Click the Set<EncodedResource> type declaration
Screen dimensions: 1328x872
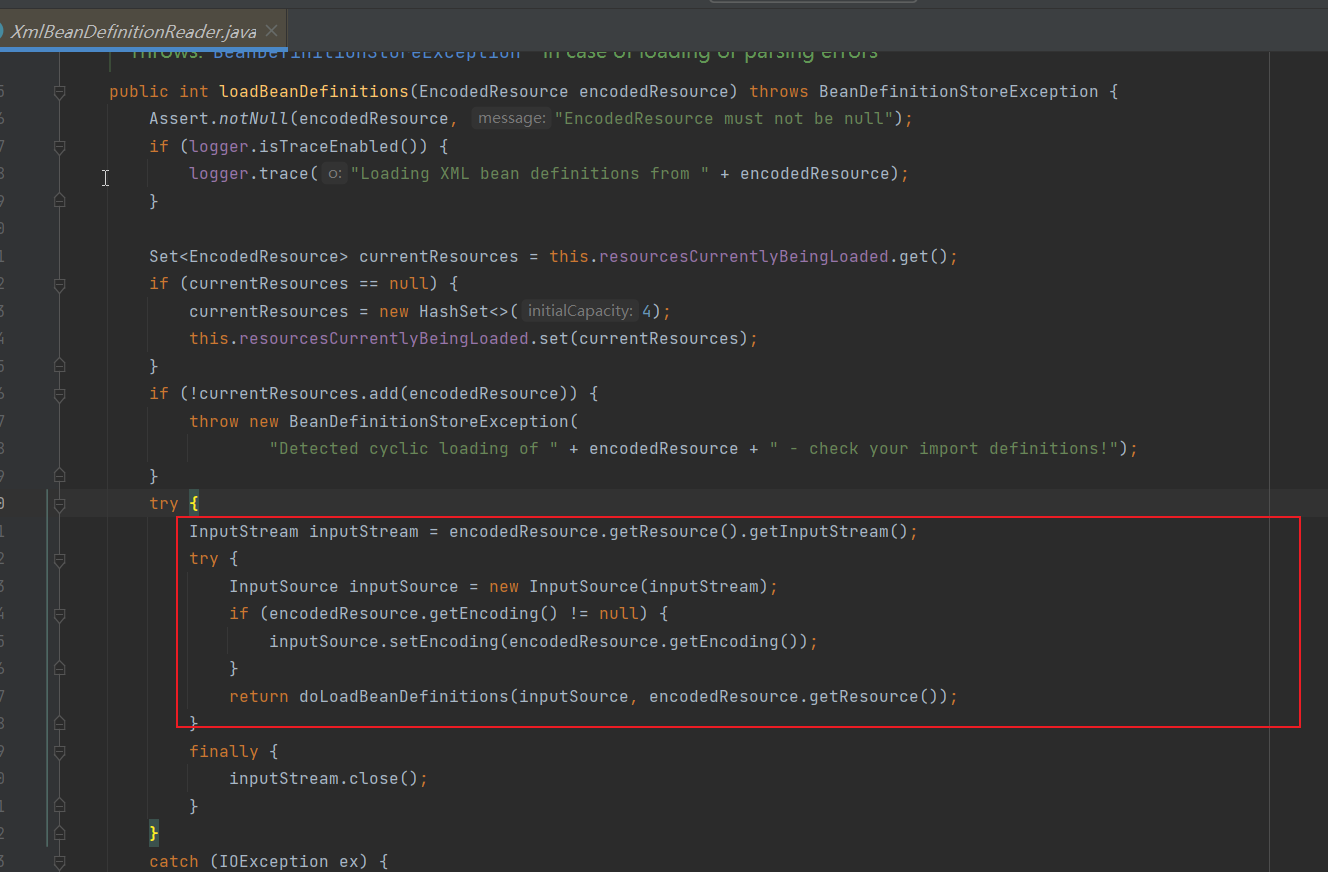pyautogui.click(x=249, y=257)
